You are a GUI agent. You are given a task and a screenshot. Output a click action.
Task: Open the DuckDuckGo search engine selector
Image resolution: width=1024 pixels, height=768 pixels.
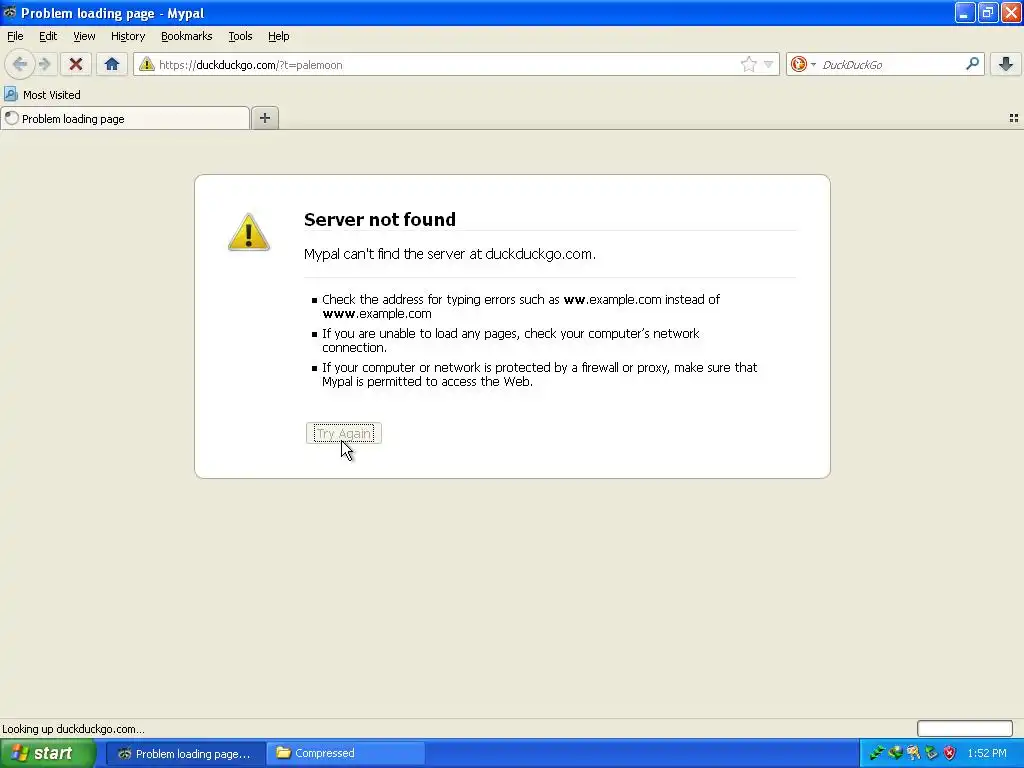pyautogui.click(x=803, y=64)
